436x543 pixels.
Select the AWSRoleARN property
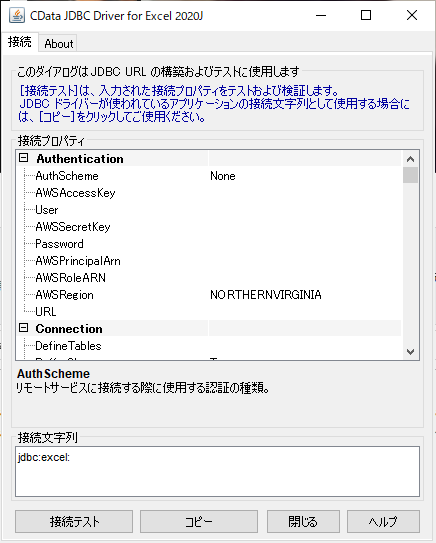pos(71,278)
